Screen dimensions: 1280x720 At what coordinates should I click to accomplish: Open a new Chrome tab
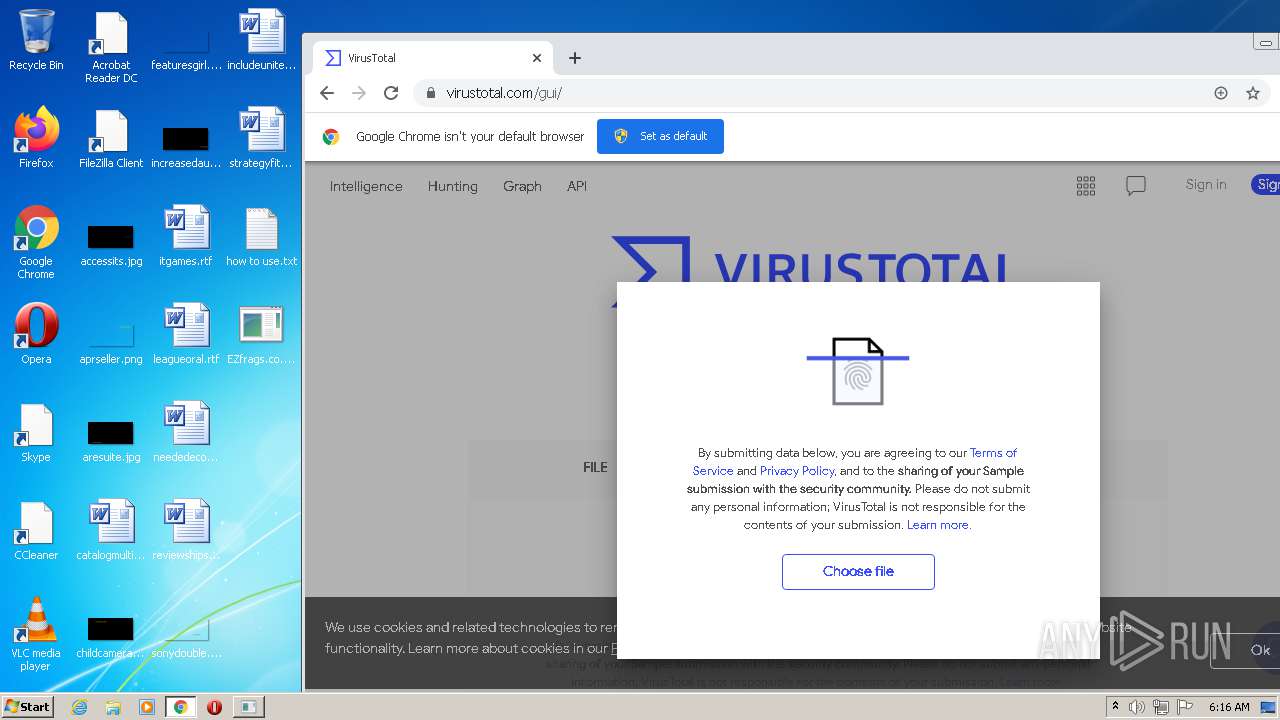coord(575,58)
